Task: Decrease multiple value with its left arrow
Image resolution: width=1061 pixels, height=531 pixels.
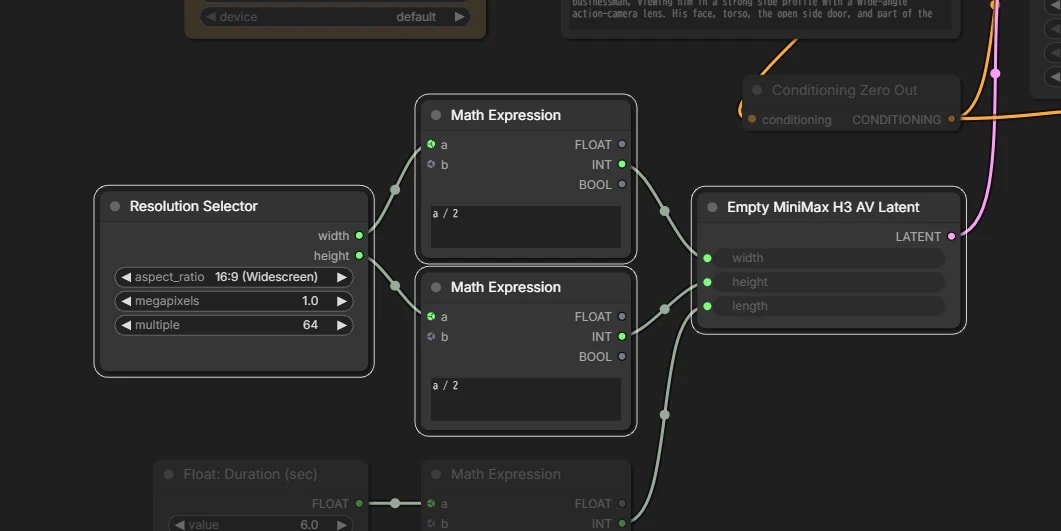Action: tap(126, 325)
